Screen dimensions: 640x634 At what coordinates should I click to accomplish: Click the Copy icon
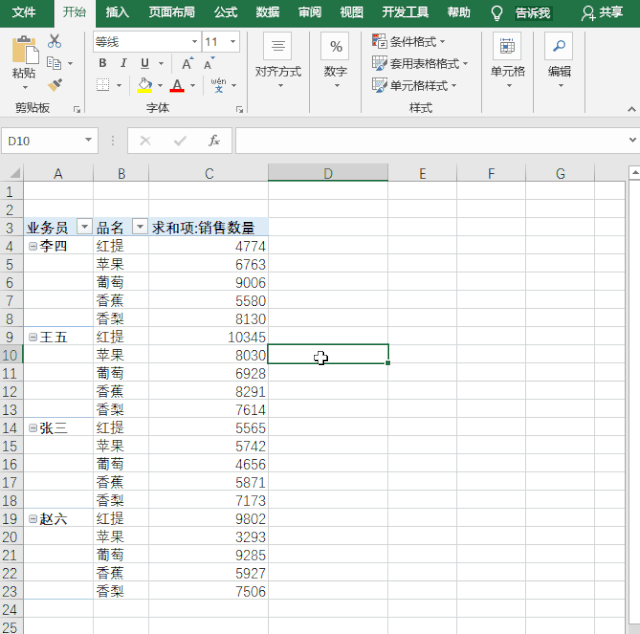click(54, 63)
